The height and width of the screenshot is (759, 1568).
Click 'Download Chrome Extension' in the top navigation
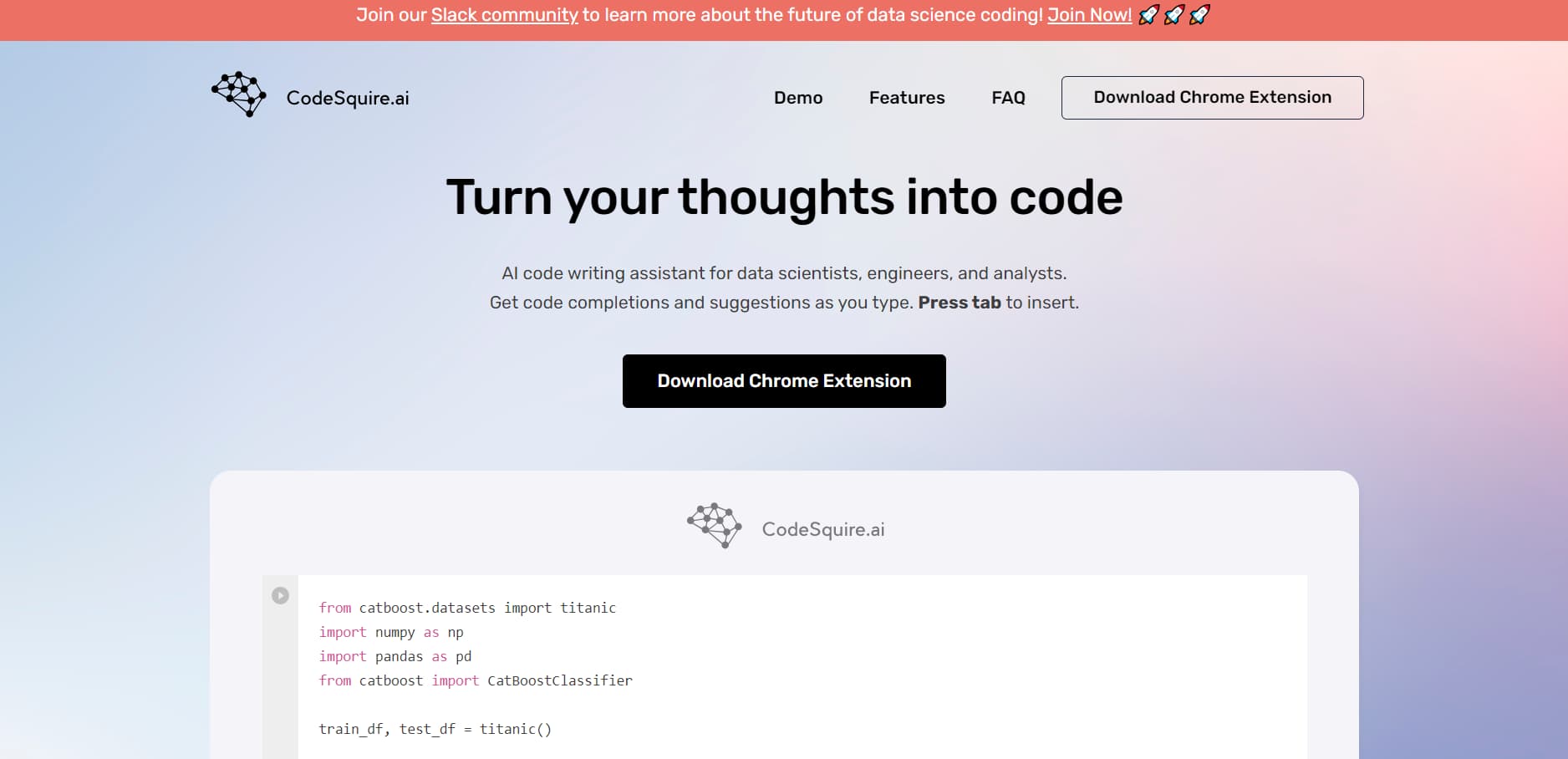[1212, 97]
